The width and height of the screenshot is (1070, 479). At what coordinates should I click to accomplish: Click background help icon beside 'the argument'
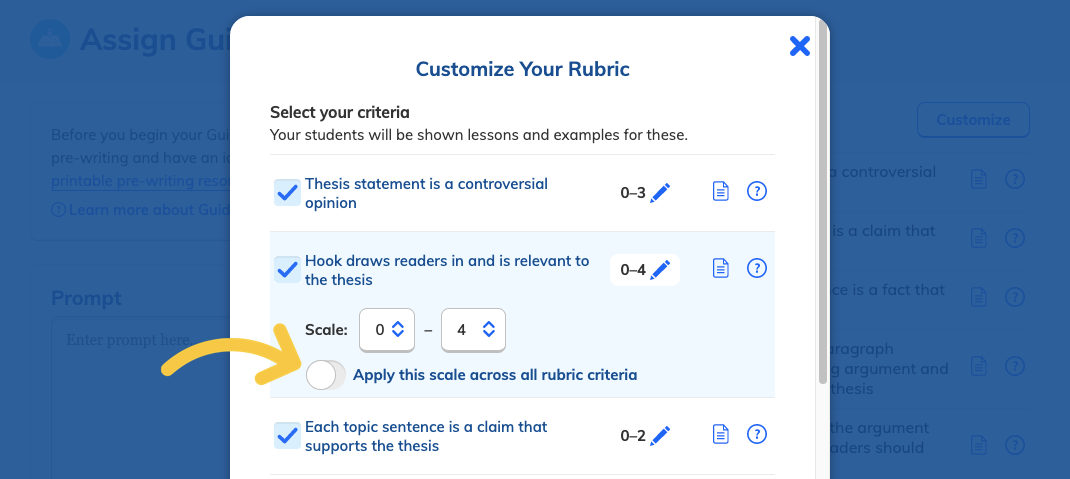point(1015,446)
